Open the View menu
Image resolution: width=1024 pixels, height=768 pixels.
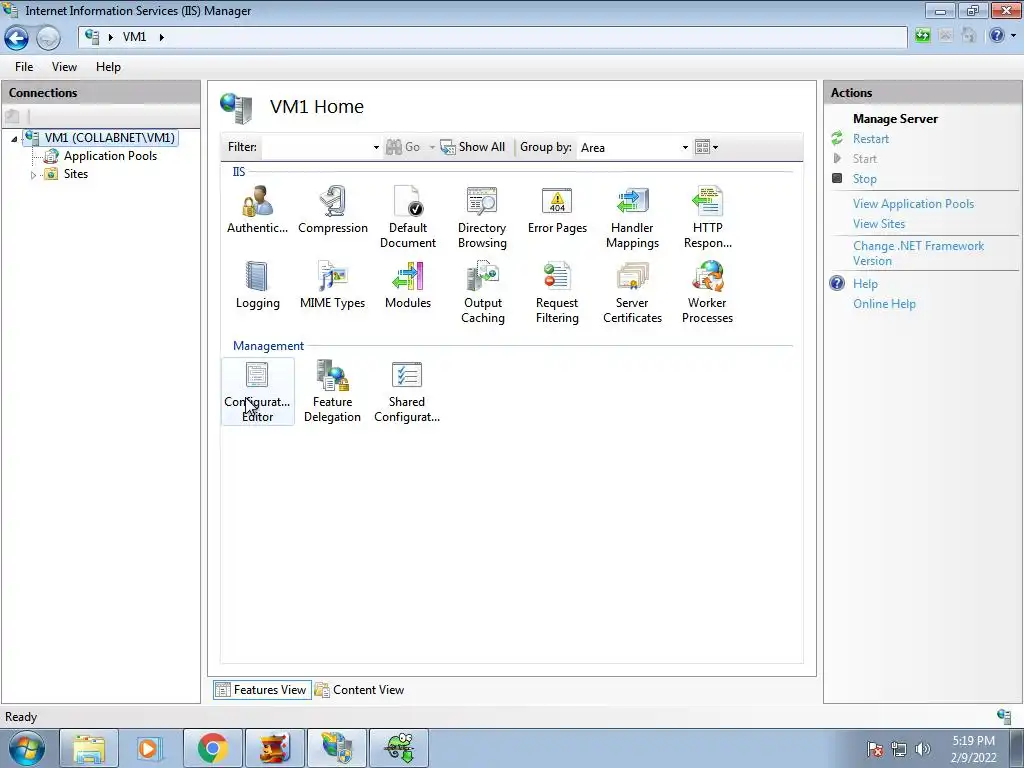(x=64, y=67)
